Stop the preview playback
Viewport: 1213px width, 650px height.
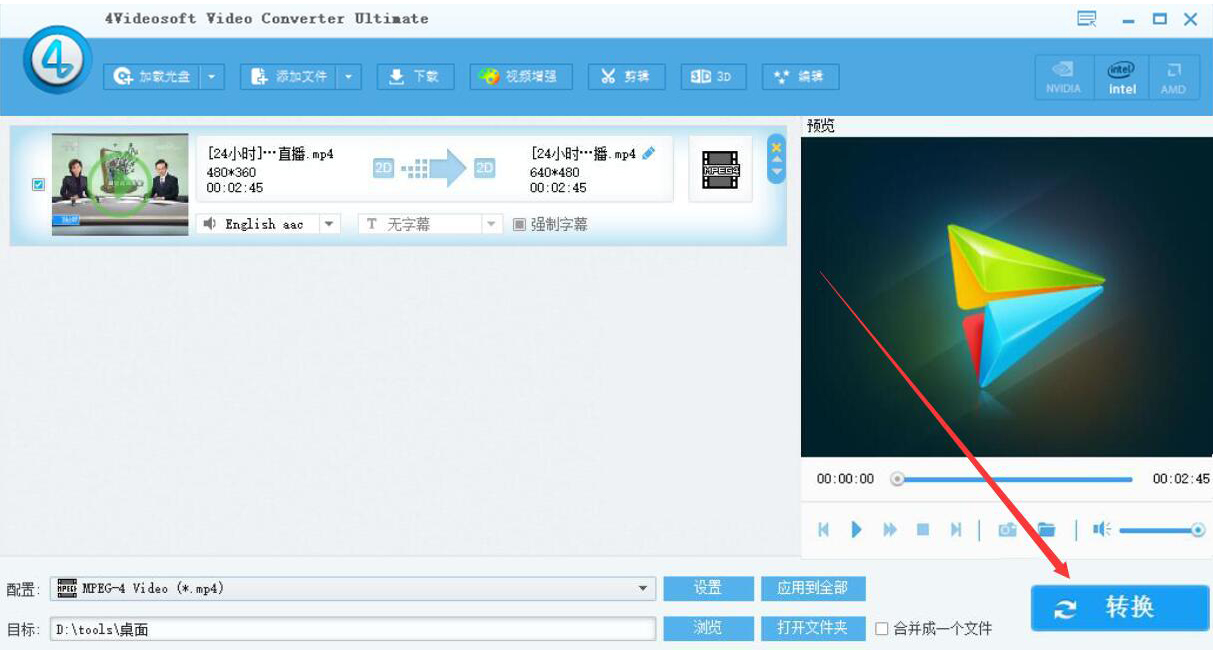click(923, 530)
